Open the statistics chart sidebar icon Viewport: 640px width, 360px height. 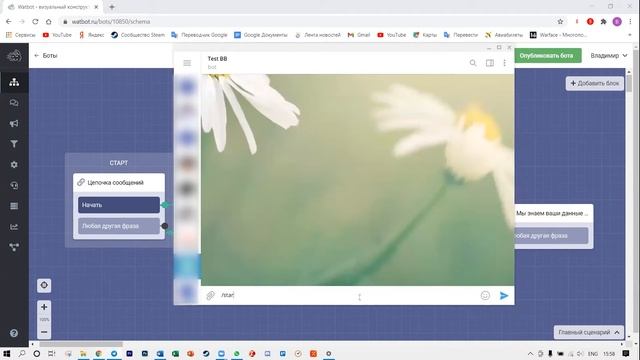tap(14, 227)
